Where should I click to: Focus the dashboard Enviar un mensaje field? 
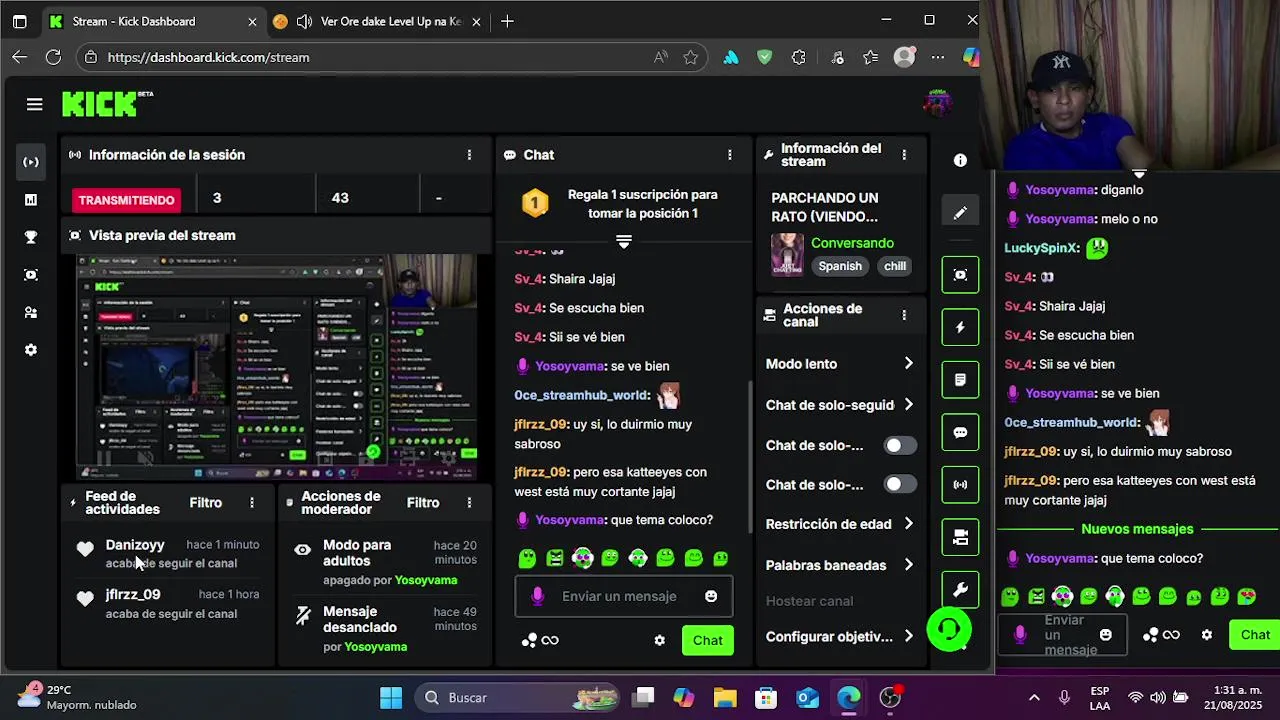click(625, 596)
